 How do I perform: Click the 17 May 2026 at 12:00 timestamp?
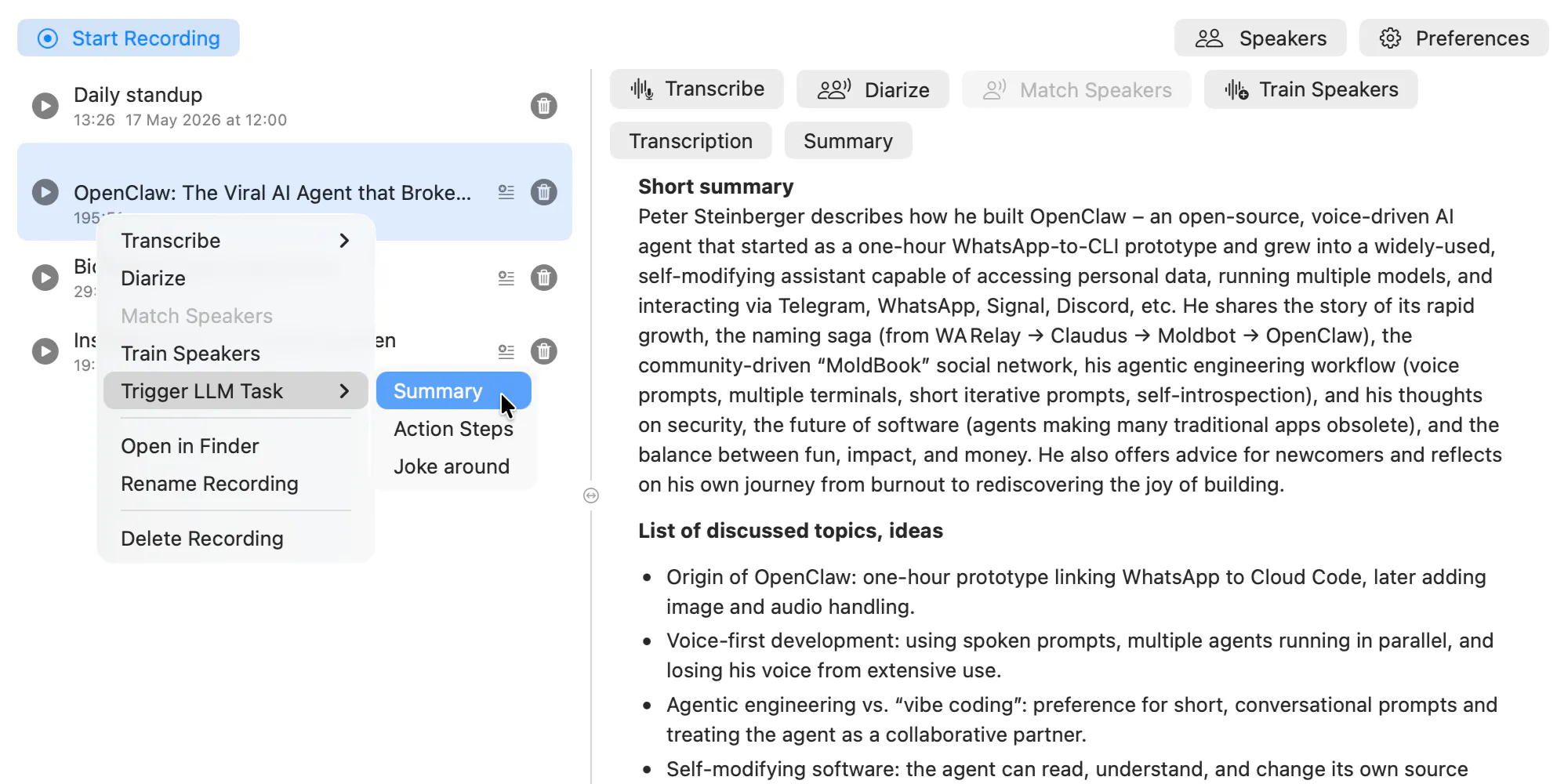[x=206, y=120]
